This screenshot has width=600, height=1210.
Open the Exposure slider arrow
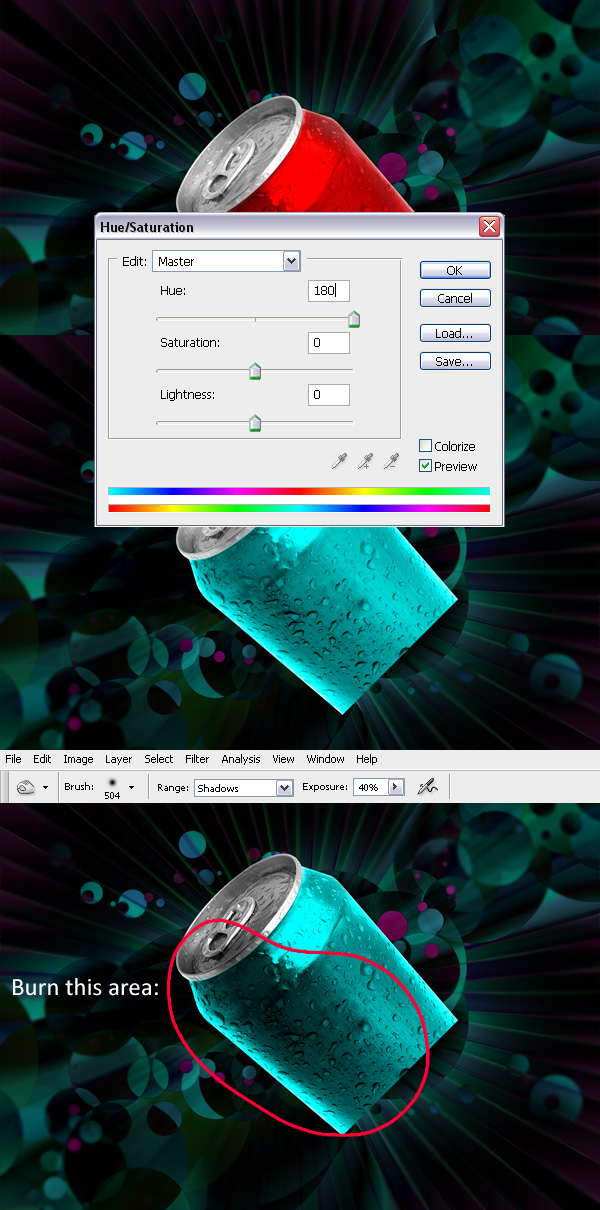pyautogui.click(x=396, y=788)
